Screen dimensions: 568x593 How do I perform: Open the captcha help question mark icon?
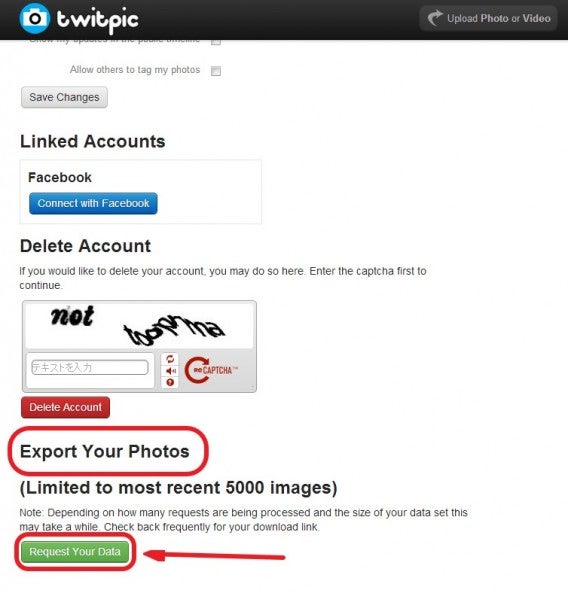pos(170,382)
